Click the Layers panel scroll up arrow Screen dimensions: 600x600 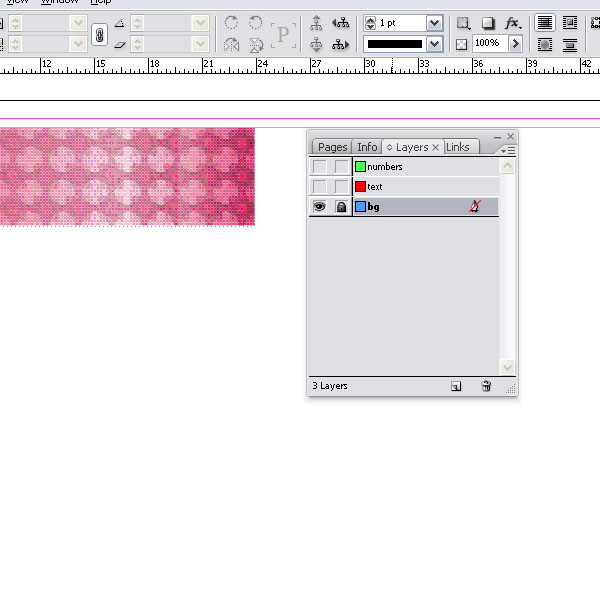[507, 166]
